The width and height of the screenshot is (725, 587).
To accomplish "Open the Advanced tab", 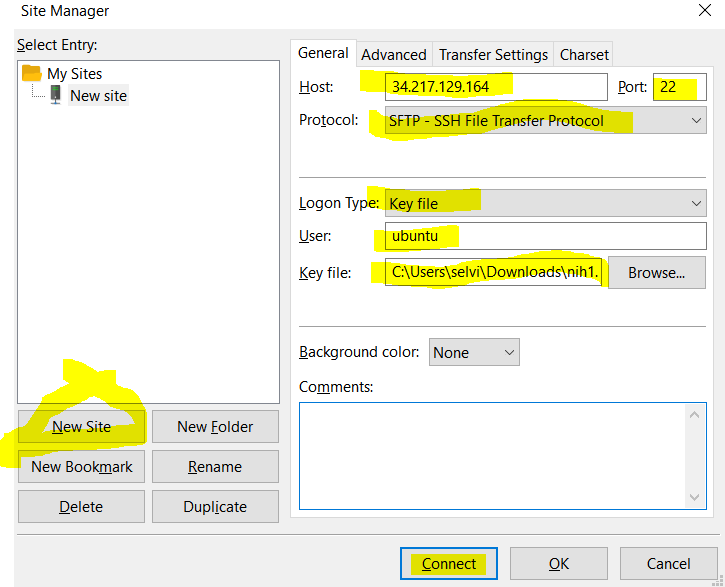I will pos(394,55).
